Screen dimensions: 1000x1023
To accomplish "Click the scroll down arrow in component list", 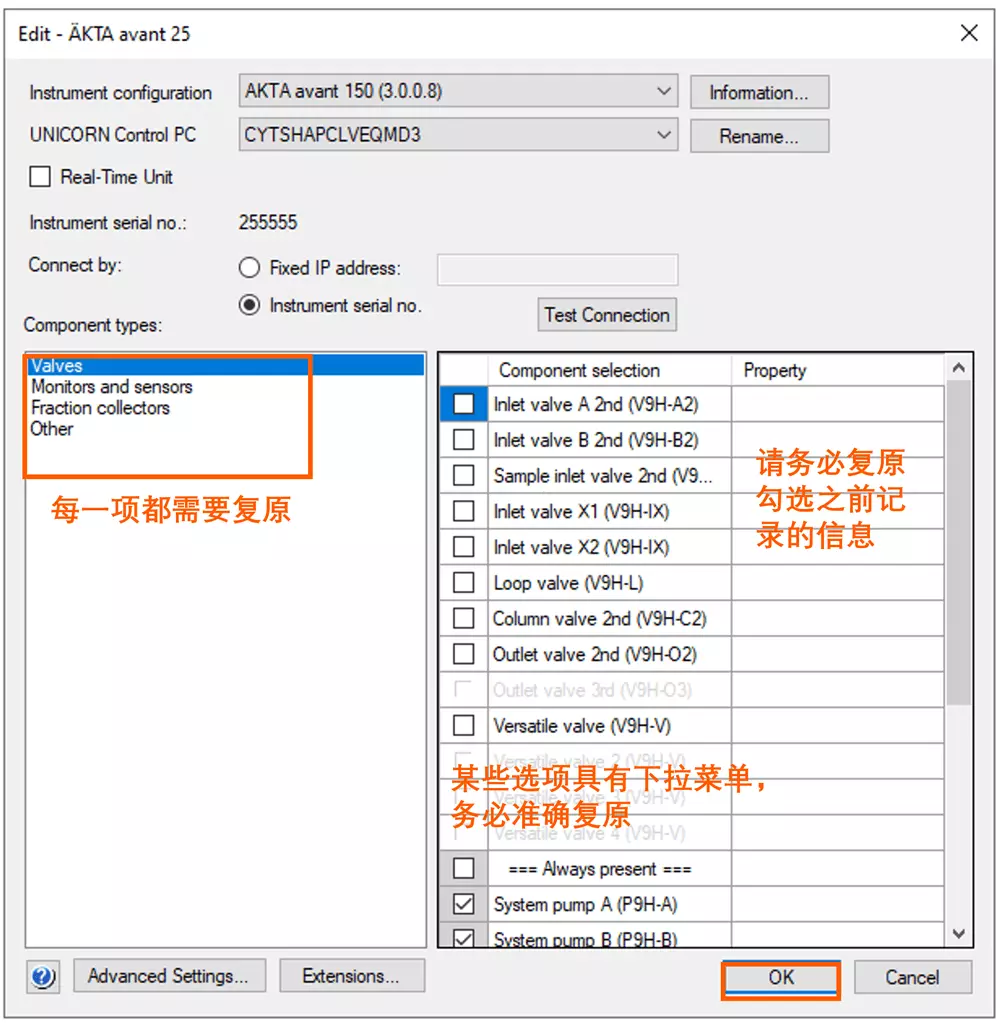I will (x=959, y=934).
